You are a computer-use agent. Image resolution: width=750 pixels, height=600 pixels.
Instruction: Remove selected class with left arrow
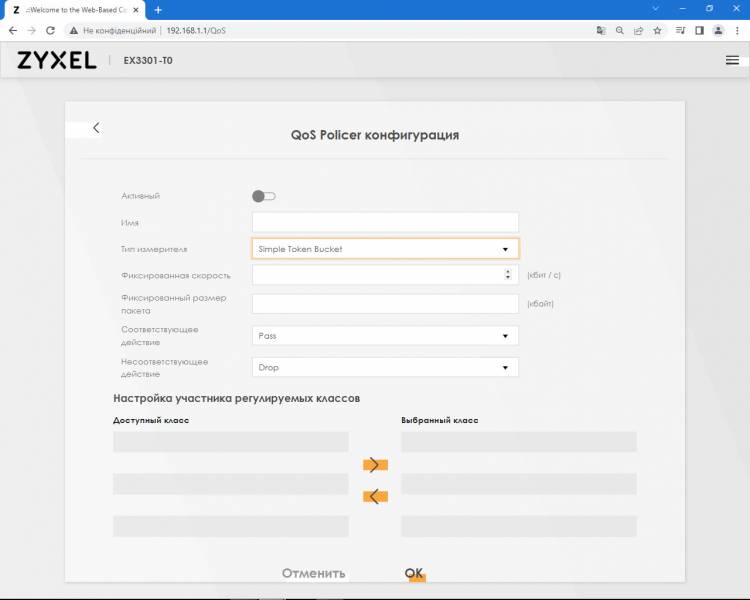click(x=375, y=496)
